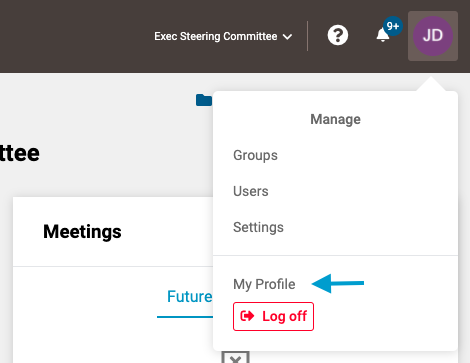Open Users in the Manage menu

(251, 191)
